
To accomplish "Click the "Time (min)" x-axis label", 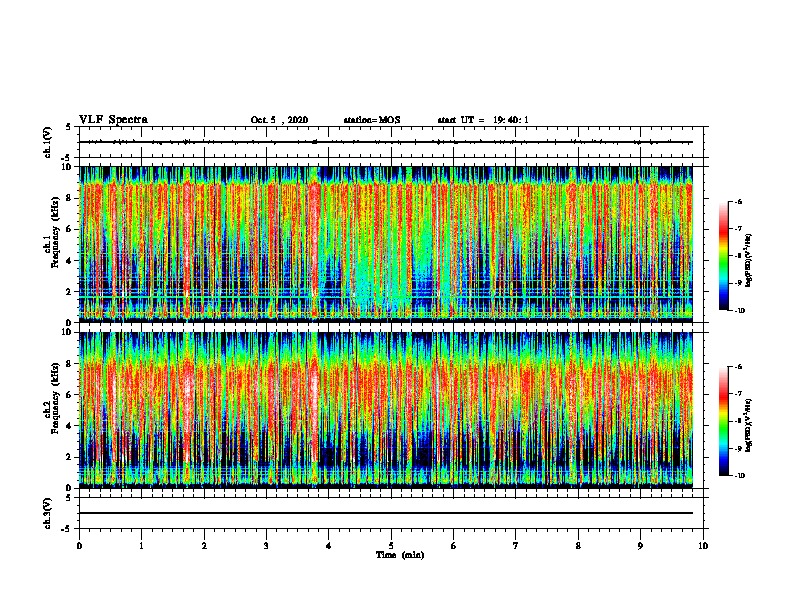I will [400, 555].
